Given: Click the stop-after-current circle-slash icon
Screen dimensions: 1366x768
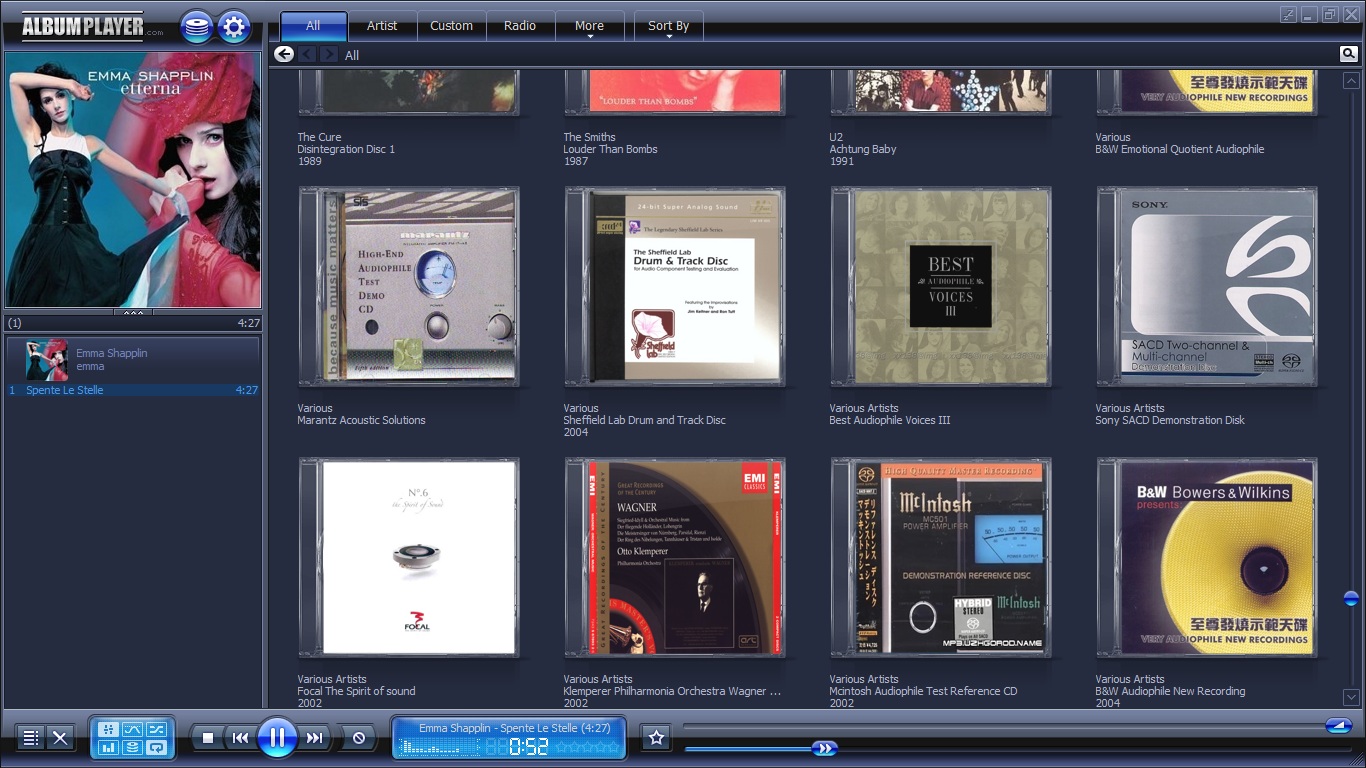Looking at the screenshot, I should 358,738.
